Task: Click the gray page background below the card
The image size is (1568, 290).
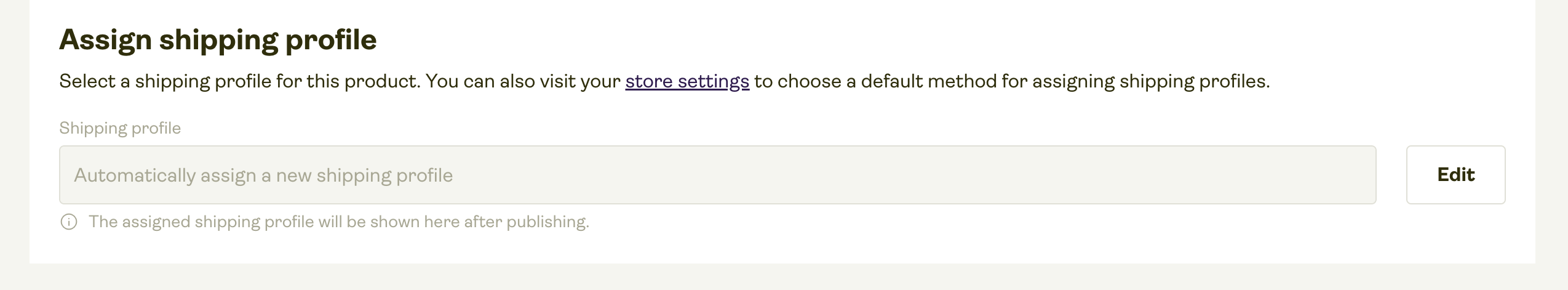Action: pos(784,277)
